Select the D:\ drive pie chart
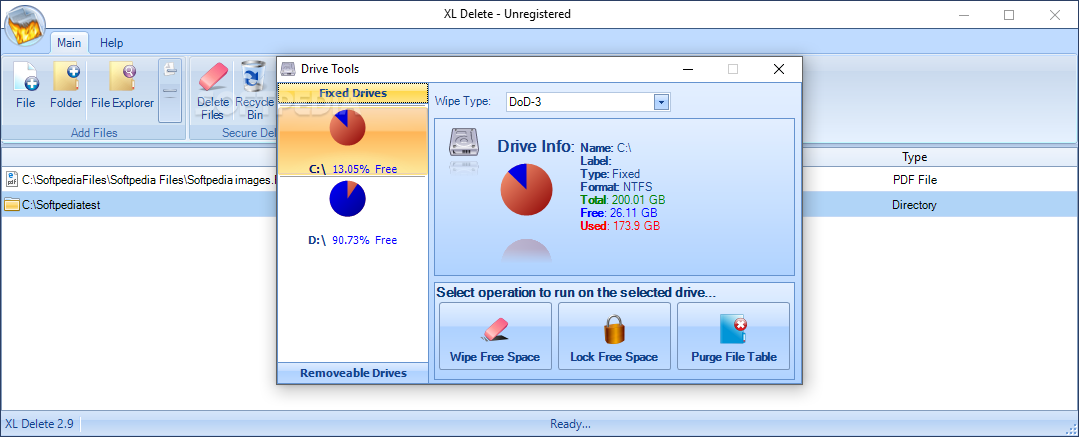 pos(348,199)
